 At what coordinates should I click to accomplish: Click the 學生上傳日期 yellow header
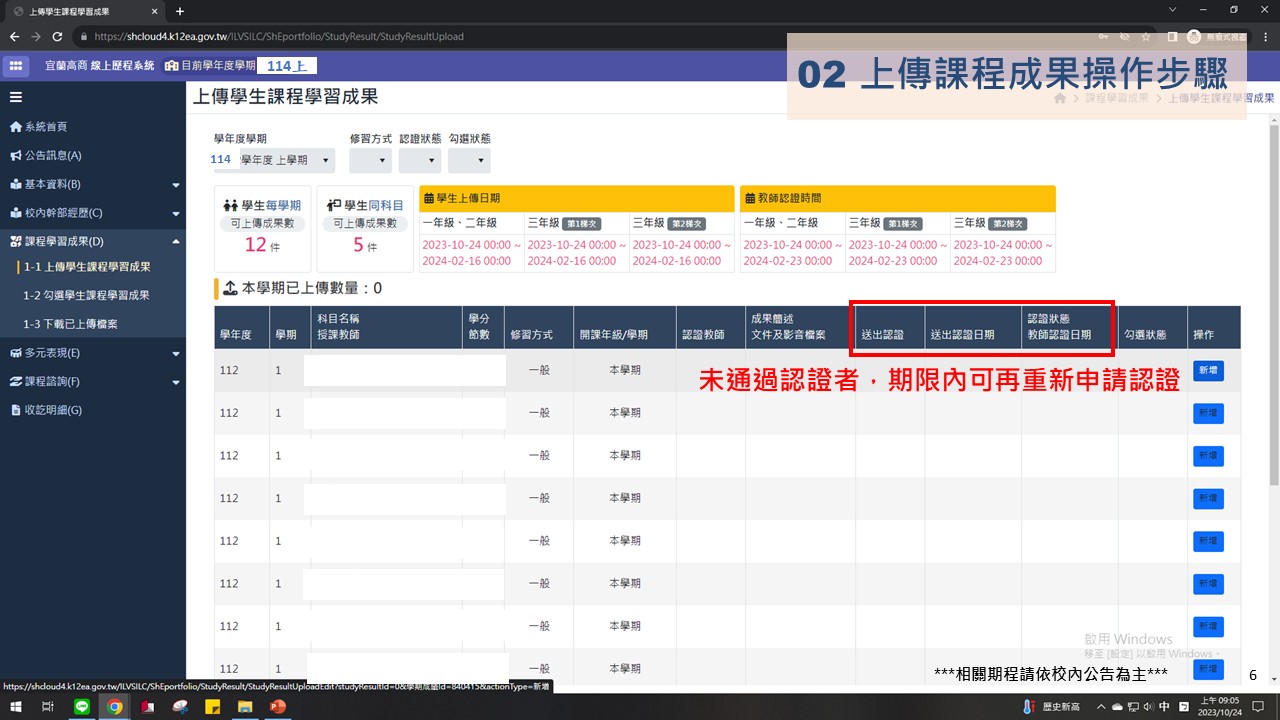576,198
